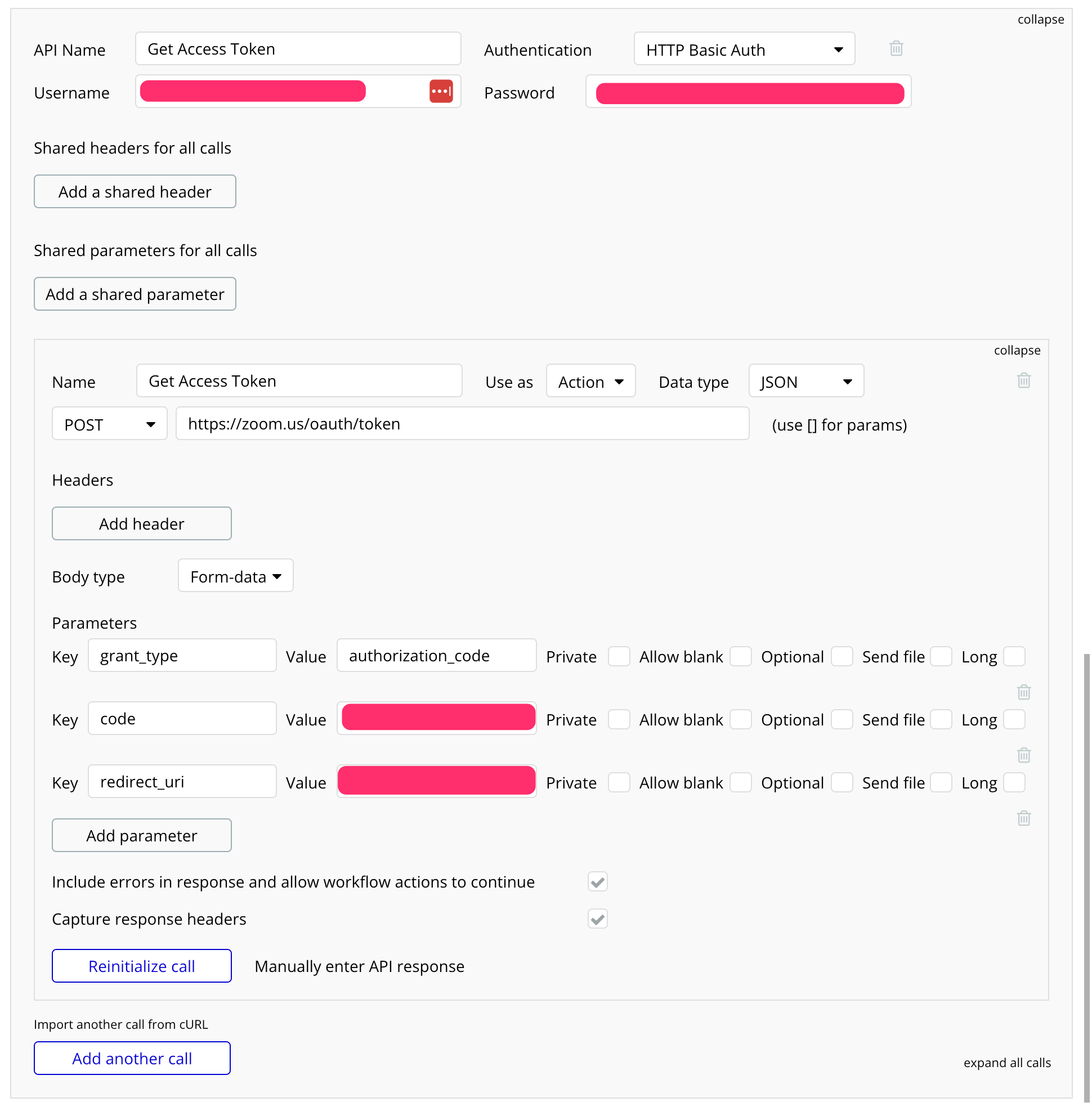Delete the code parameter with trash icon

click(1023, 755)
